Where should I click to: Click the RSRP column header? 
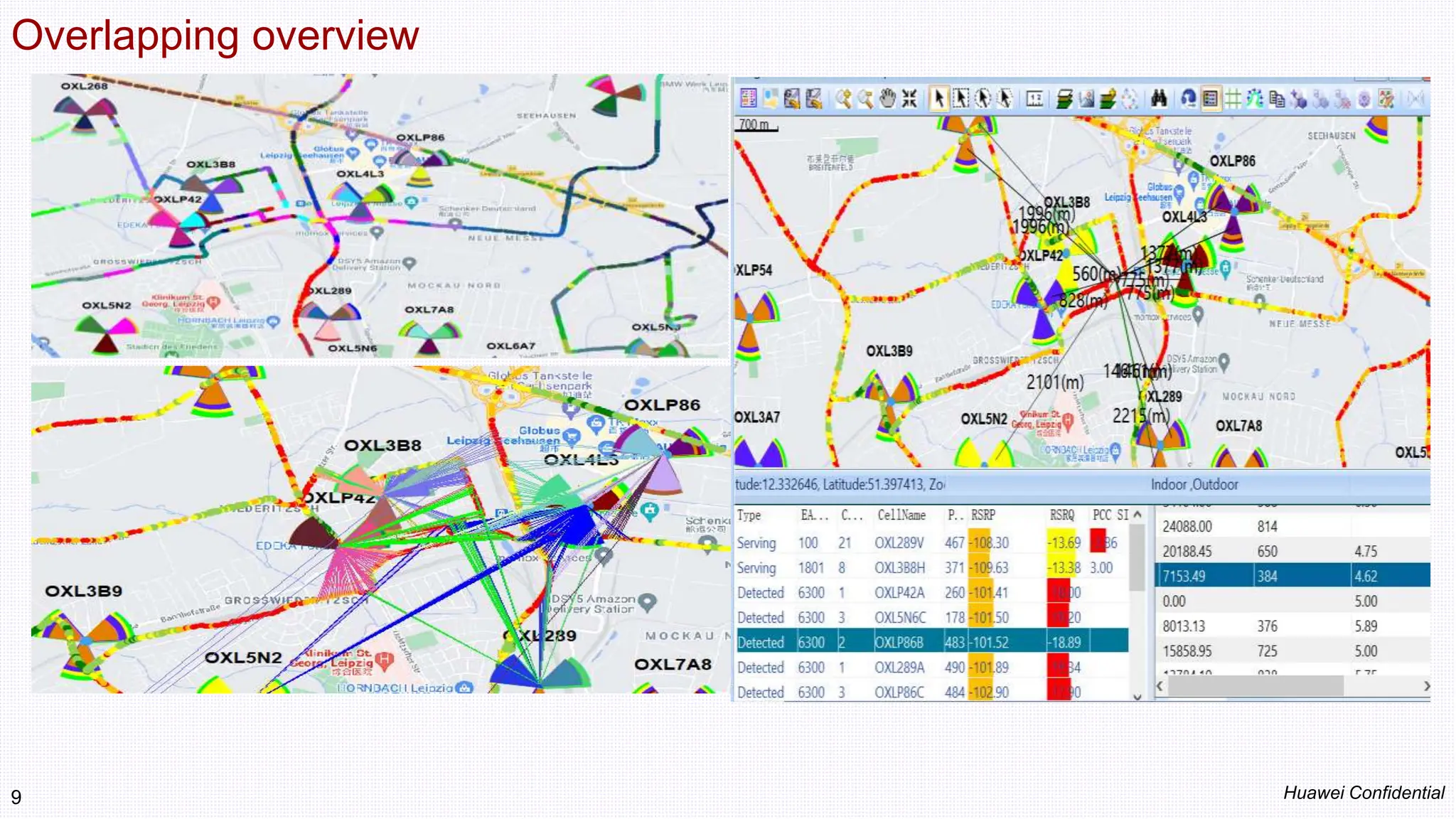tap(983, 515)
